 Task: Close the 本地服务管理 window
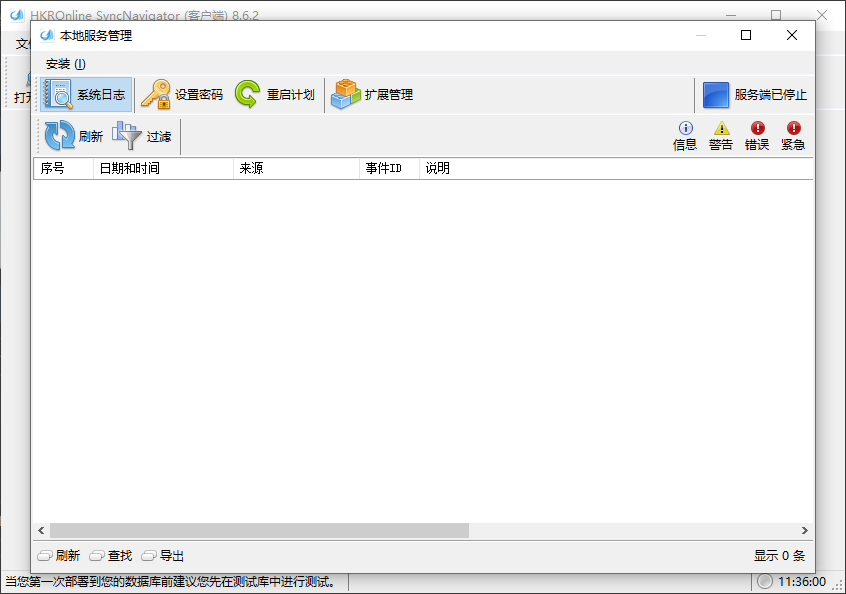point(792,35)
